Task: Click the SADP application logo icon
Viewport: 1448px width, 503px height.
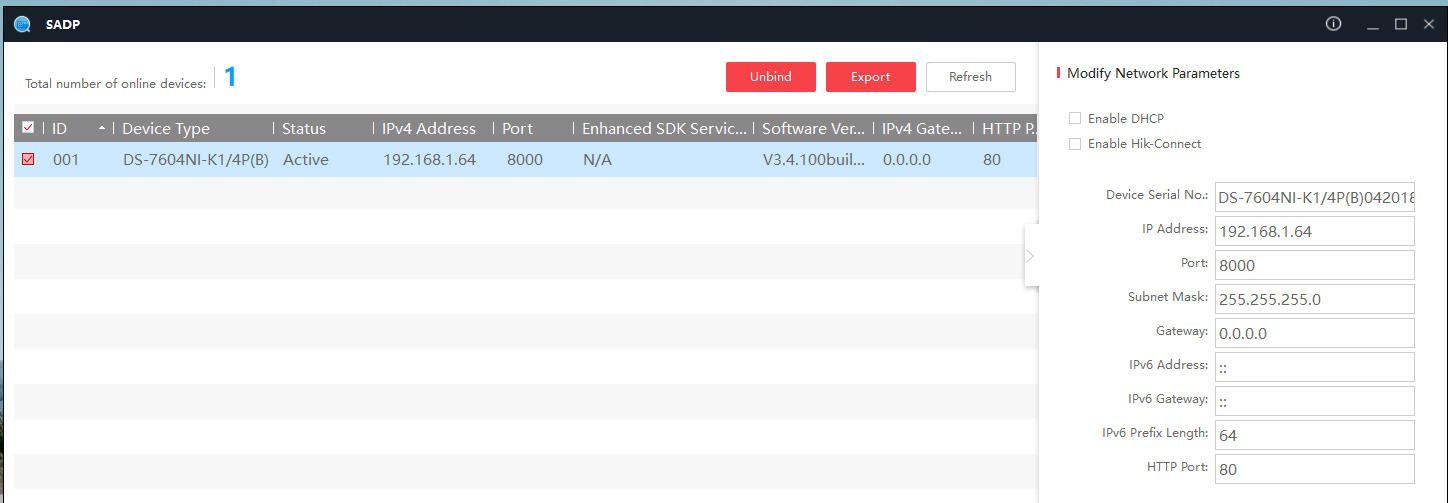Action: pyautogui.click(x=22, y=24)
